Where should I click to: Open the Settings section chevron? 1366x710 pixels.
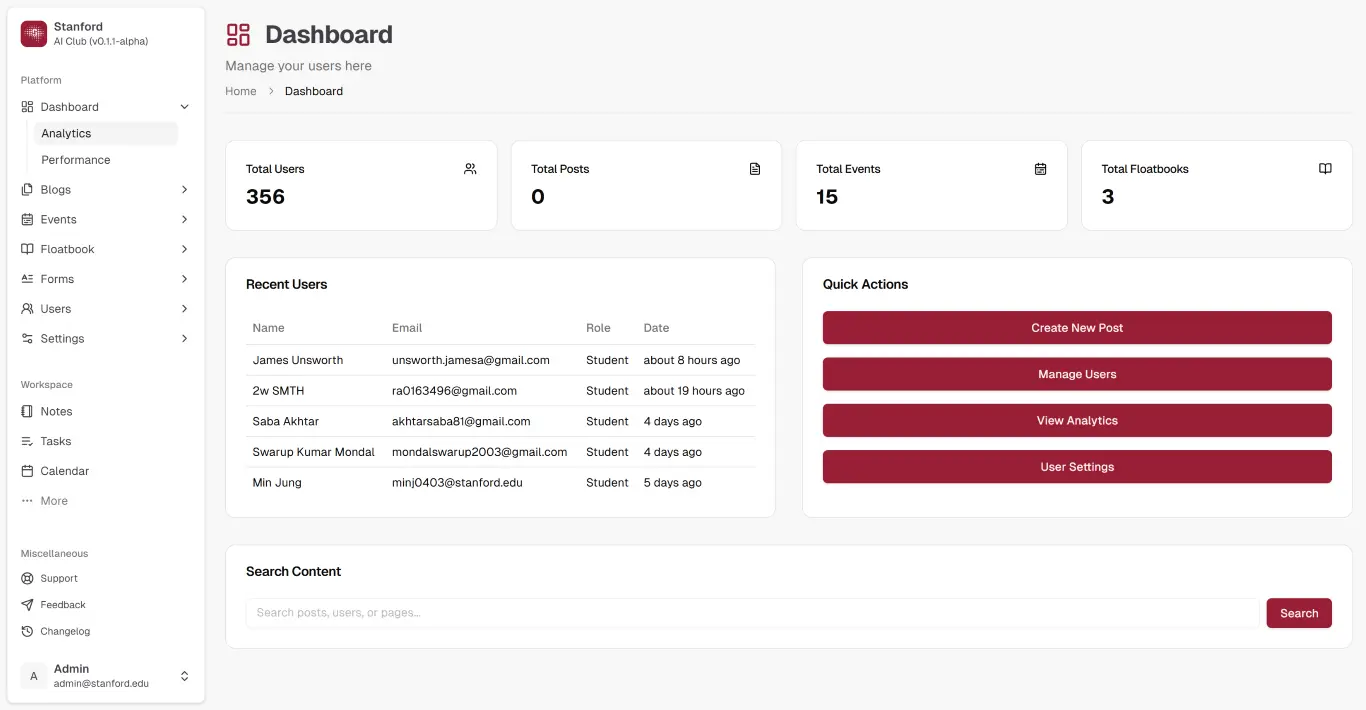tap(184, 338)
